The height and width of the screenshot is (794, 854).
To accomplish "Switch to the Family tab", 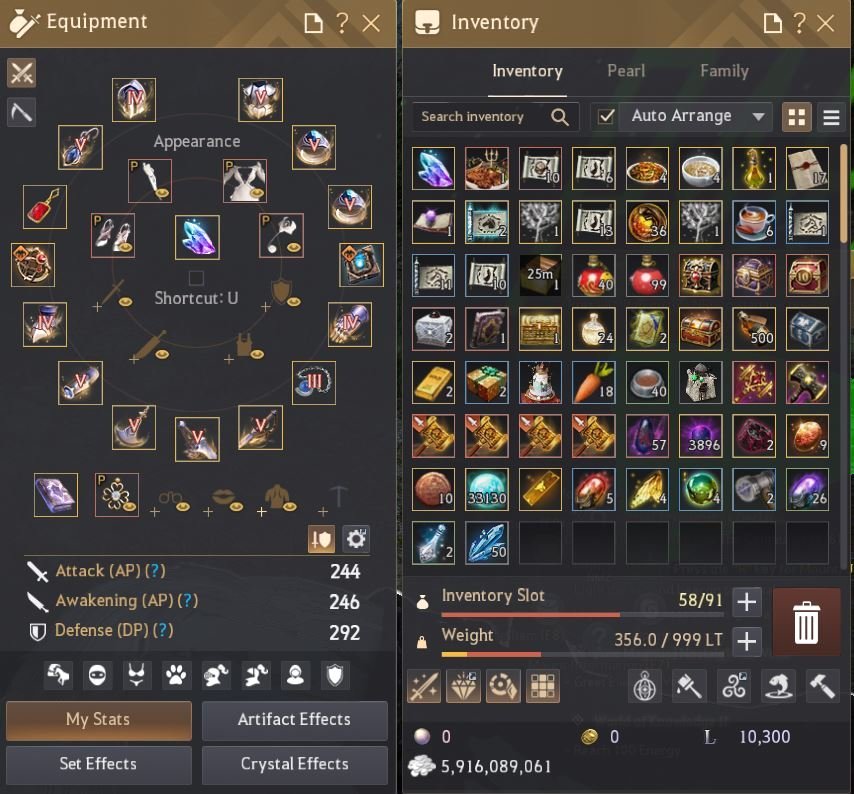I will point(724,71).
